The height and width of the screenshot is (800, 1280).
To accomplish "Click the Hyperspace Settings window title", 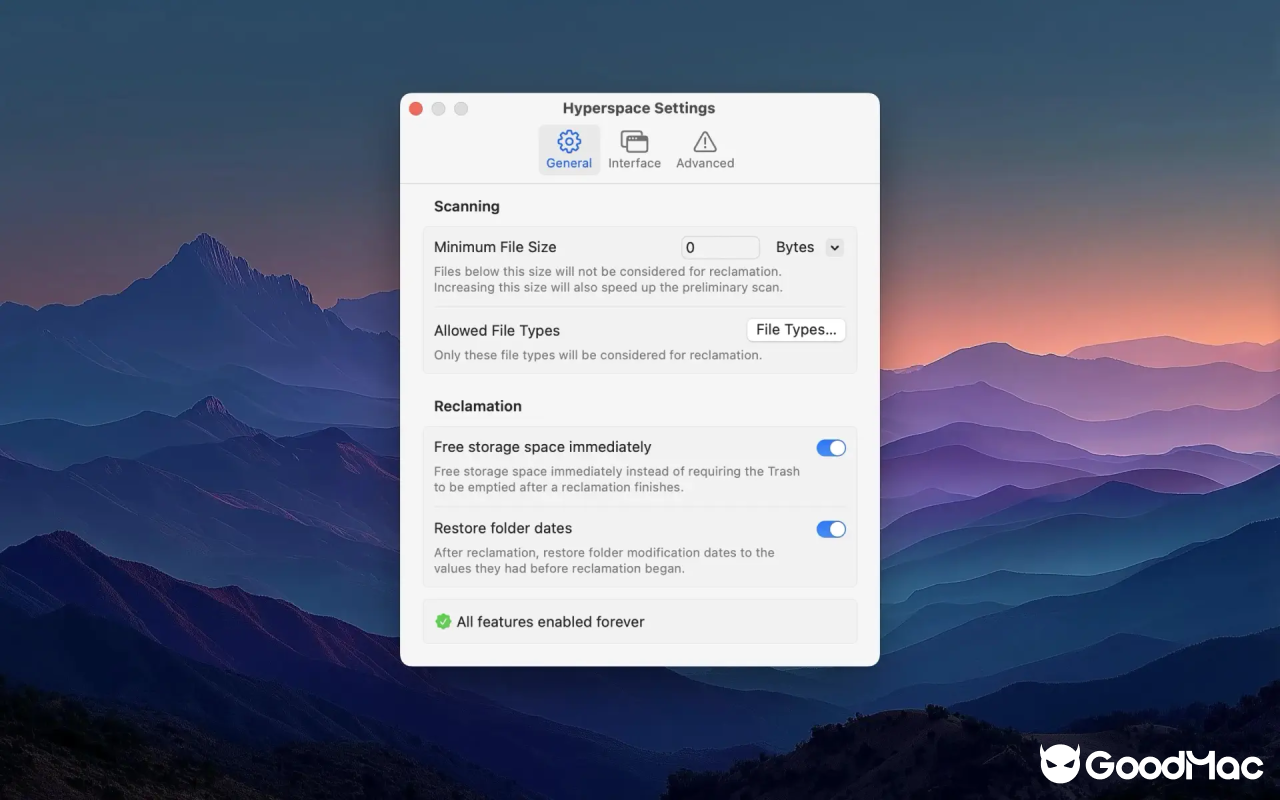I will 639,108.
